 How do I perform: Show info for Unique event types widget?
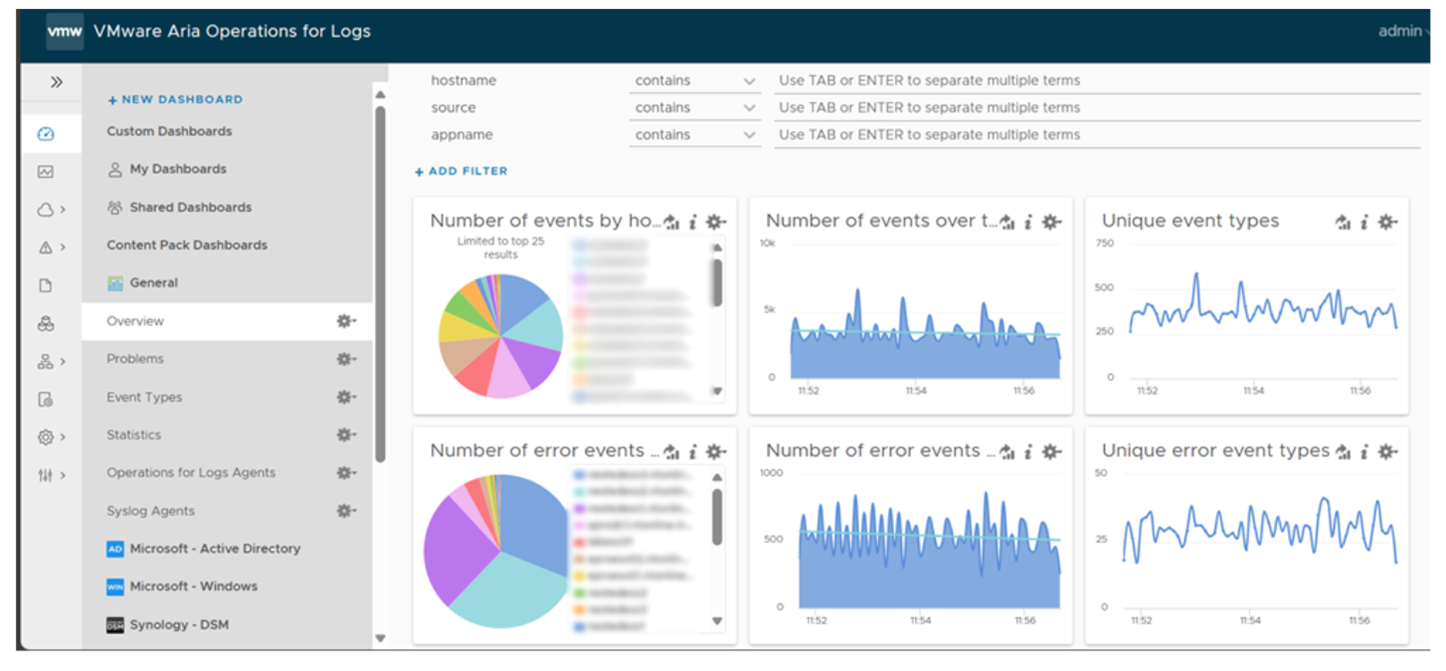[x=1364, y=222]
